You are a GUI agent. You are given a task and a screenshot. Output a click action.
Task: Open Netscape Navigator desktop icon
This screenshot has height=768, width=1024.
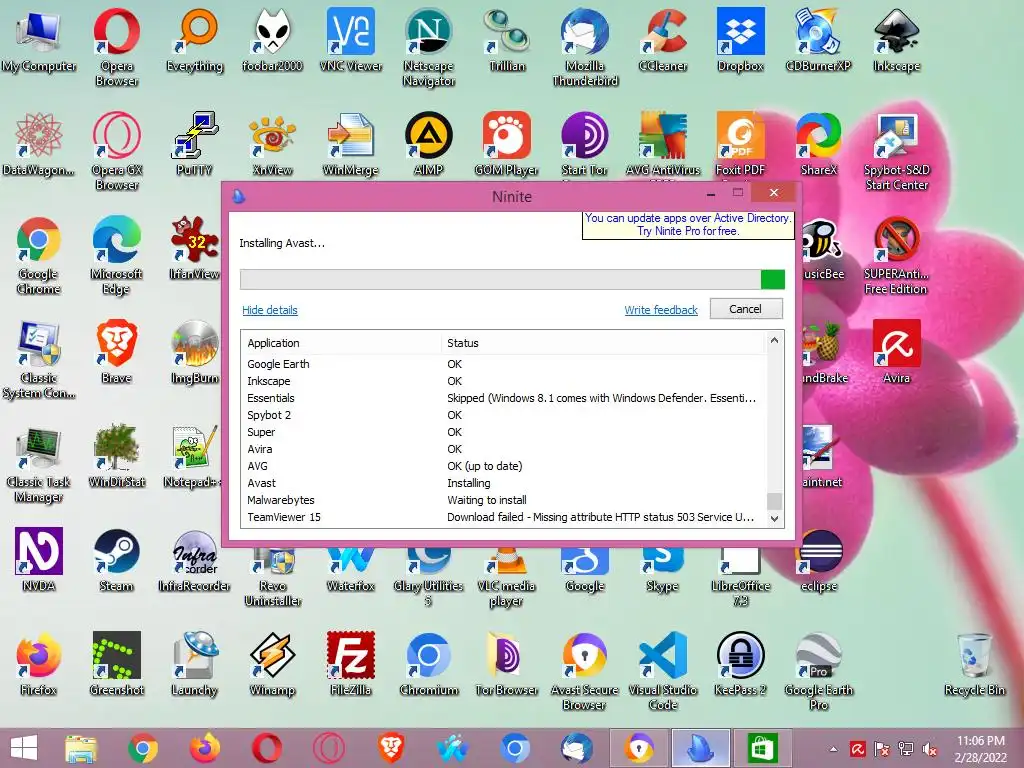coord(428,47)
